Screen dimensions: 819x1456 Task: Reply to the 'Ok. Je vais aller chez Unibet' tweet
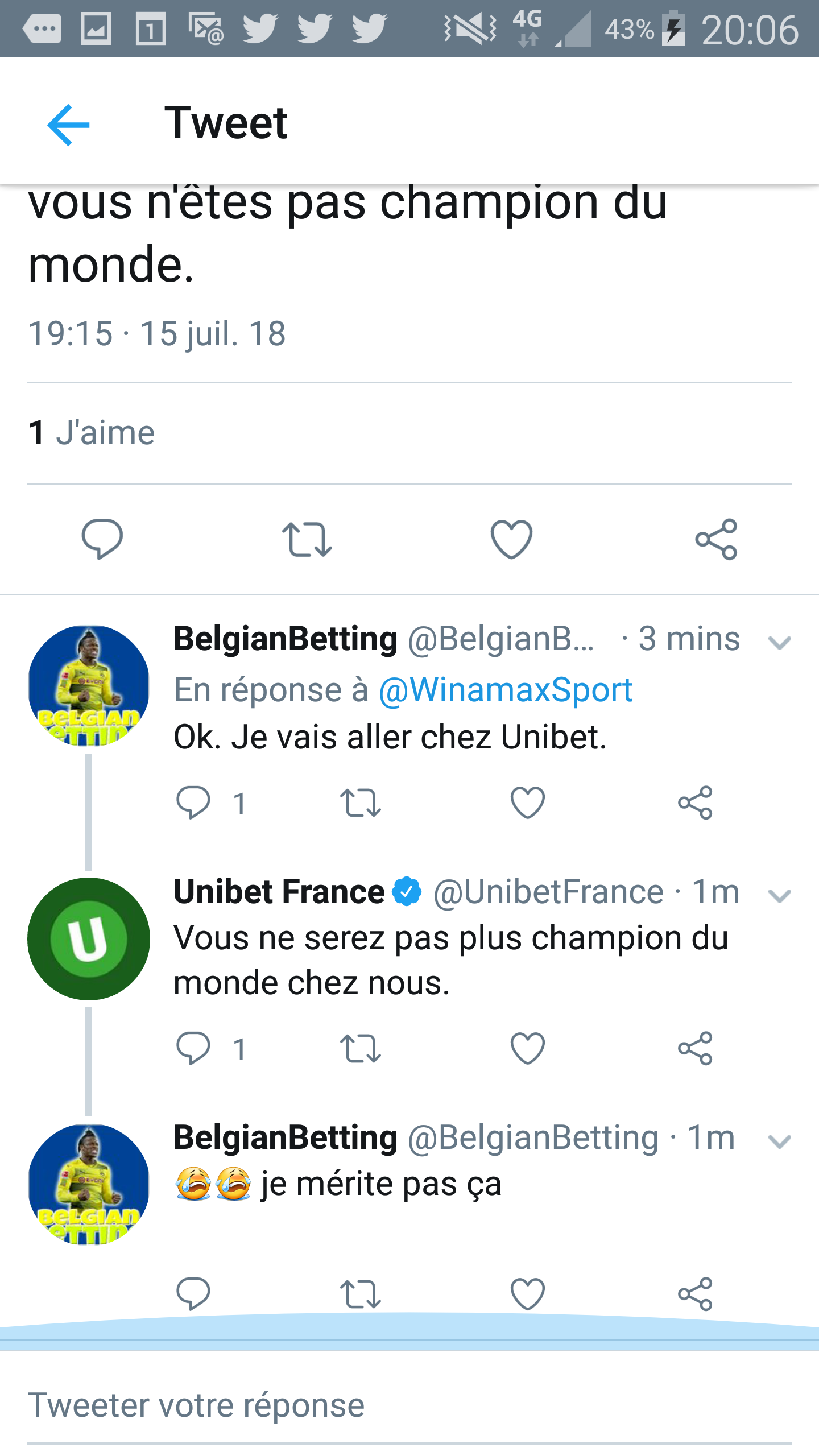tap(193, 803)
